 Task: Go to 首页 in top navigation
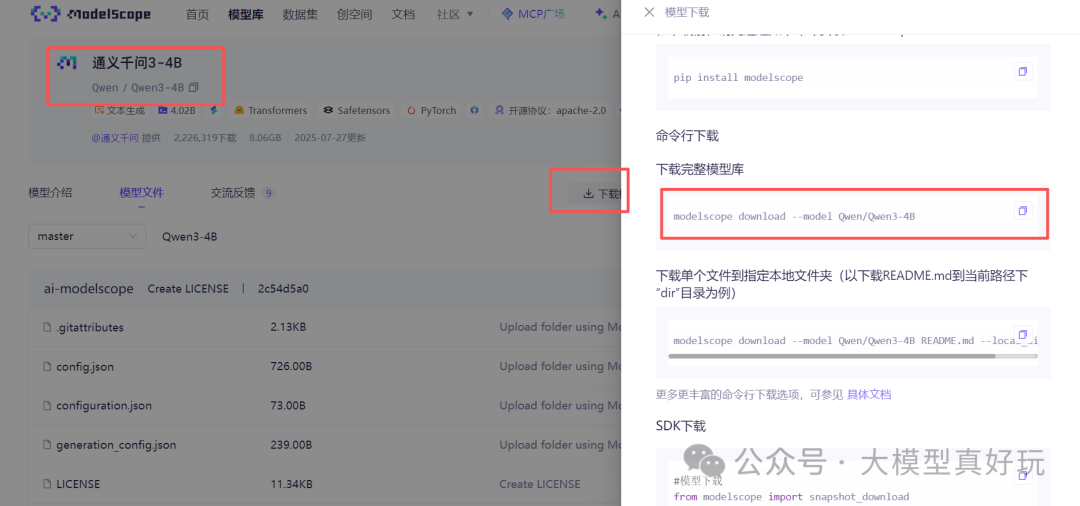click(197, 14)
